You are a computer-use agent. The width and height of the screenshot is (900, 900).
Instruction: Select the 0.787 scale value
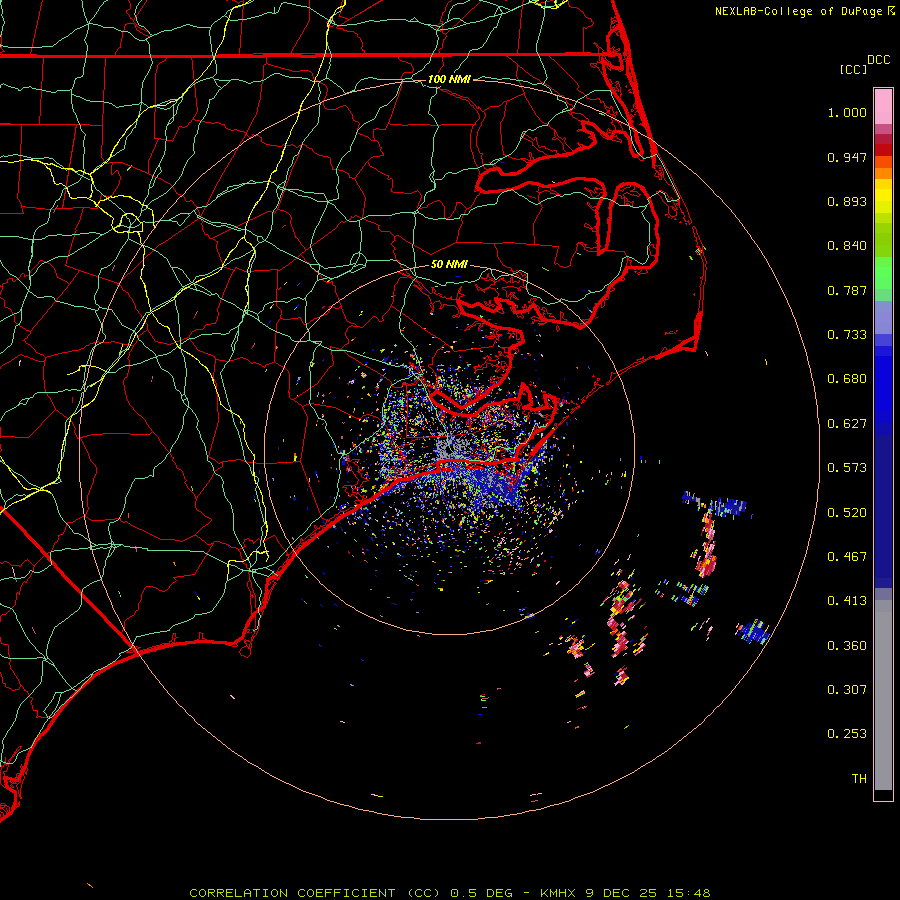pyautogui.click(x=847, y=290)
